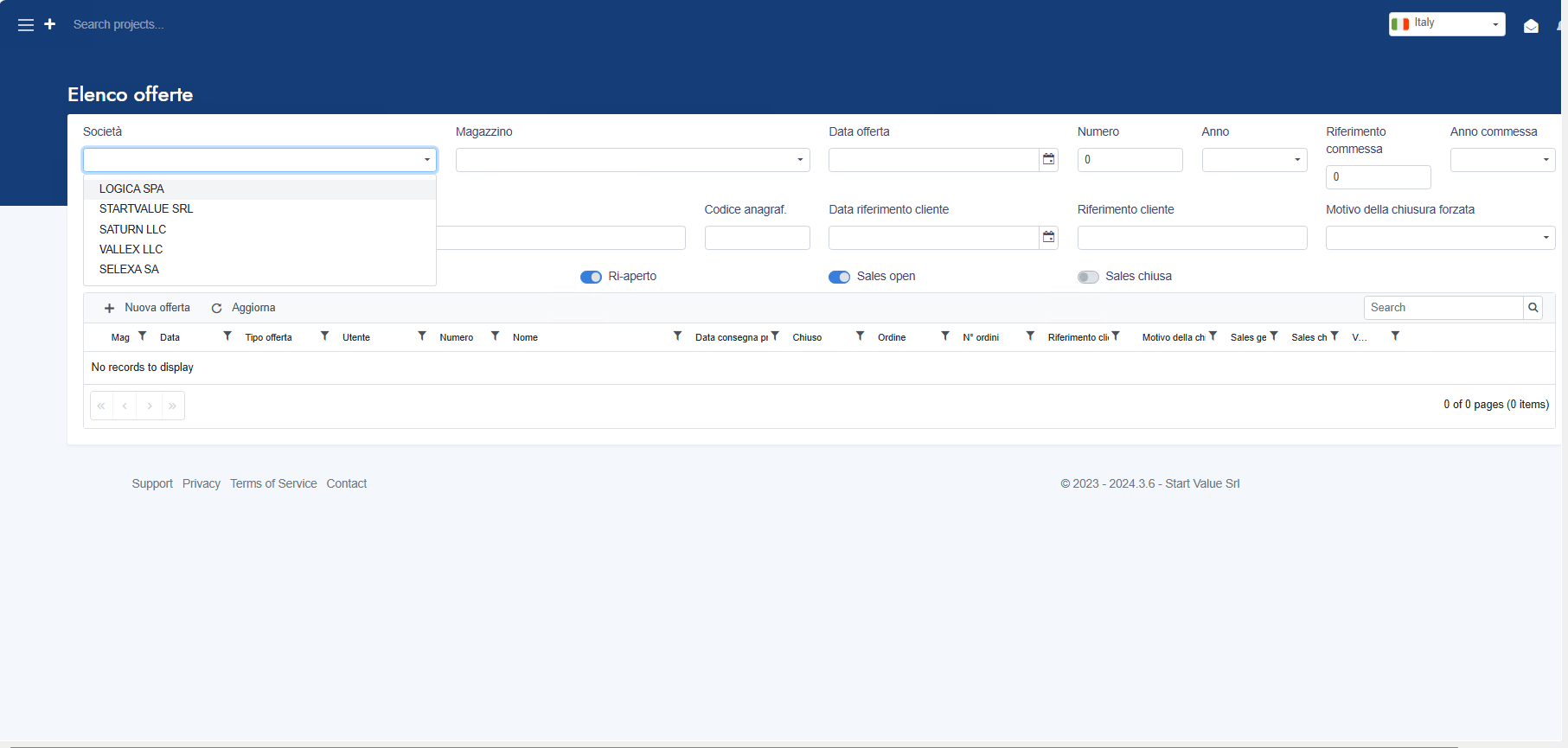The image size is (1568, 748).
Task: Go to next page of results
Action: 149,406
